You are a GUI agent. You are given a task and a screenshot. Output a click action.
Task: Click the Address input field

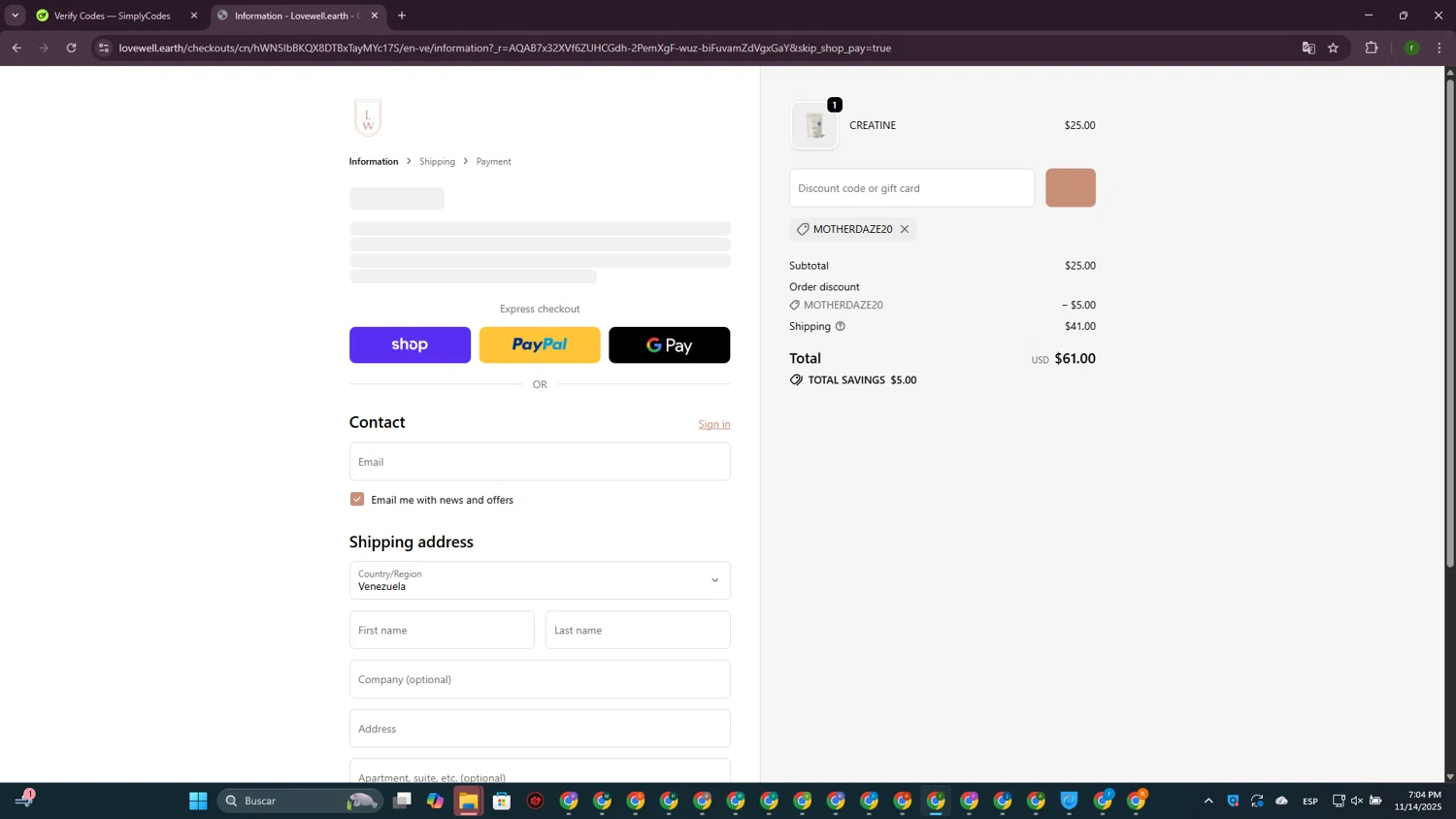tap(540, 729)
